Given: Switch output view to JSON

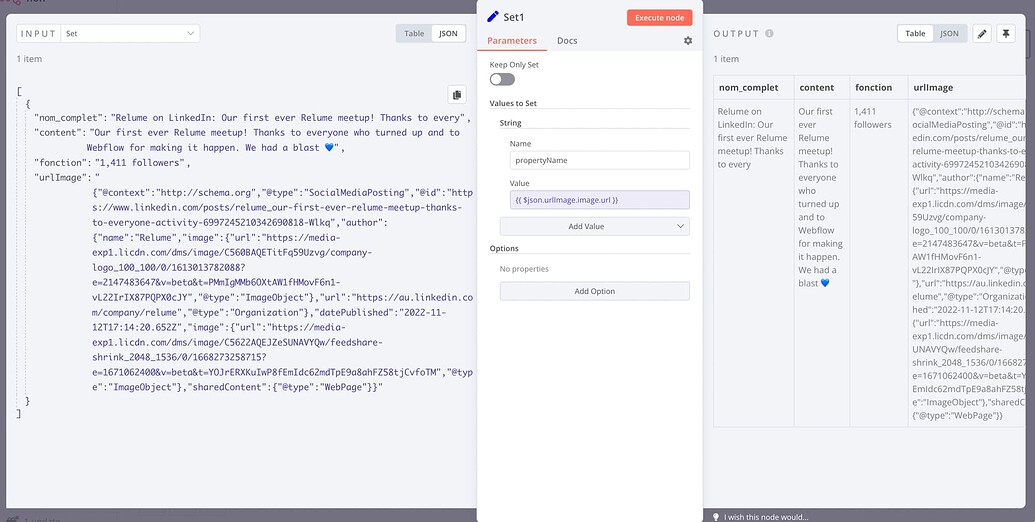Looking at the screenshot, I should (x=949, y=34).
